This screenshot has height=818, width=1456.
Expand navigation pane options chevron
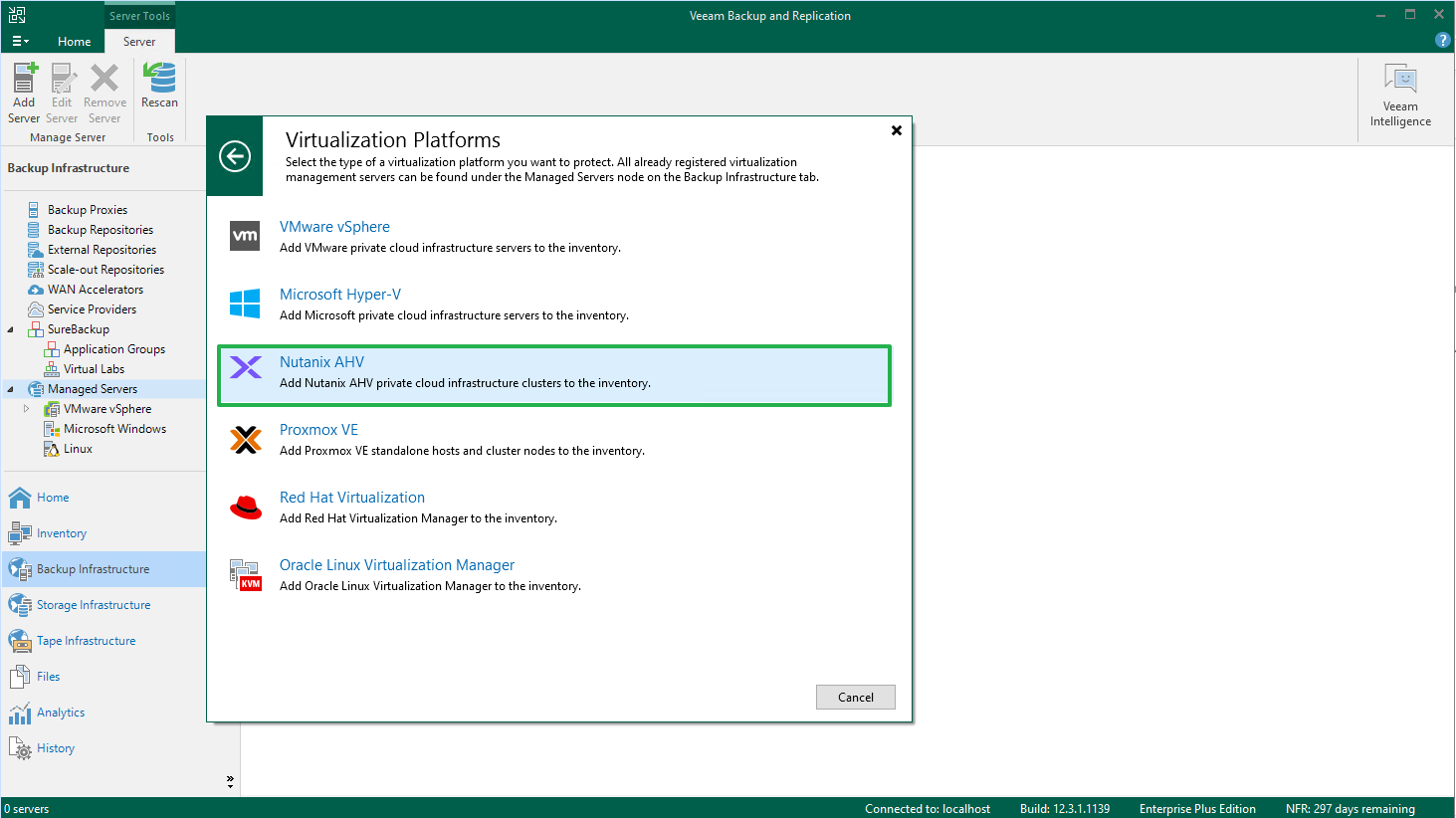[x=230, y=781]
